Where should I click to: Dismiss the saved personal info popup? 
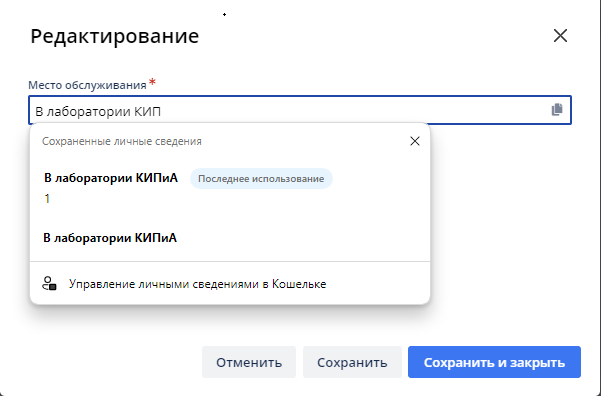[x=415, y=141]
